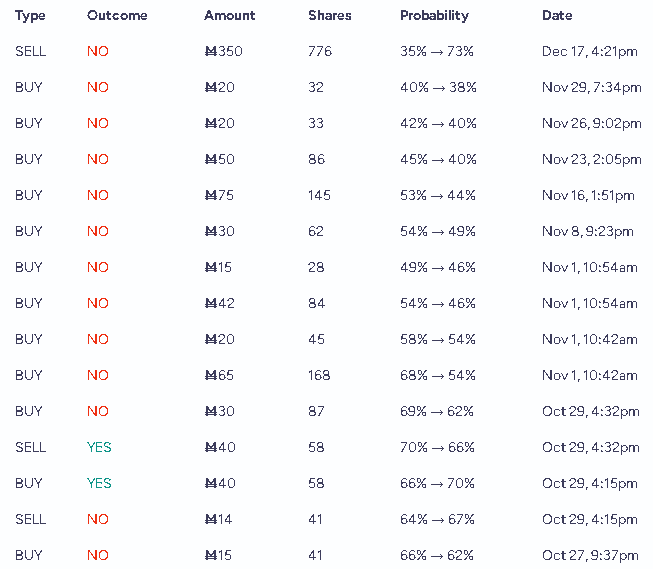This screenshot has width=653, height=569.
Task: Select the trade dated Nov 23, 2:05pm
Action: pyautogui.click(x=326, y=159)
